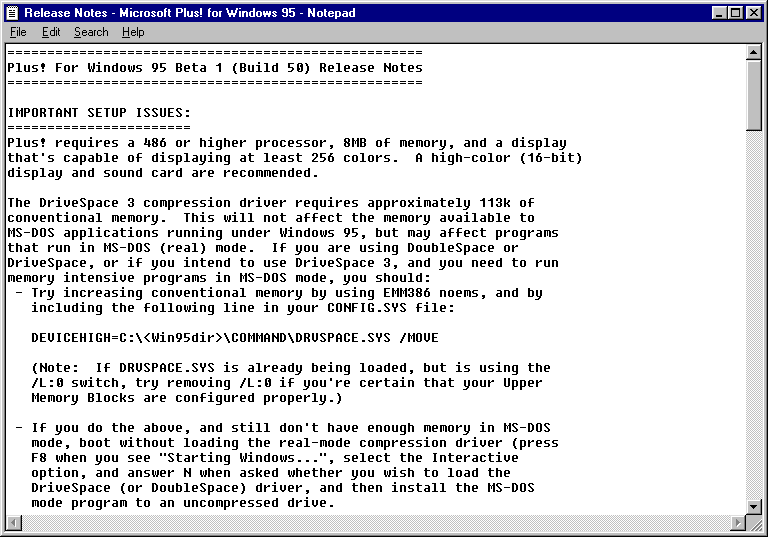Image resolution: width=768 pixels, height=537 pixels.
Task: Minimize the Notepad window
Action: pyautogui.click(x=719, y=13)
